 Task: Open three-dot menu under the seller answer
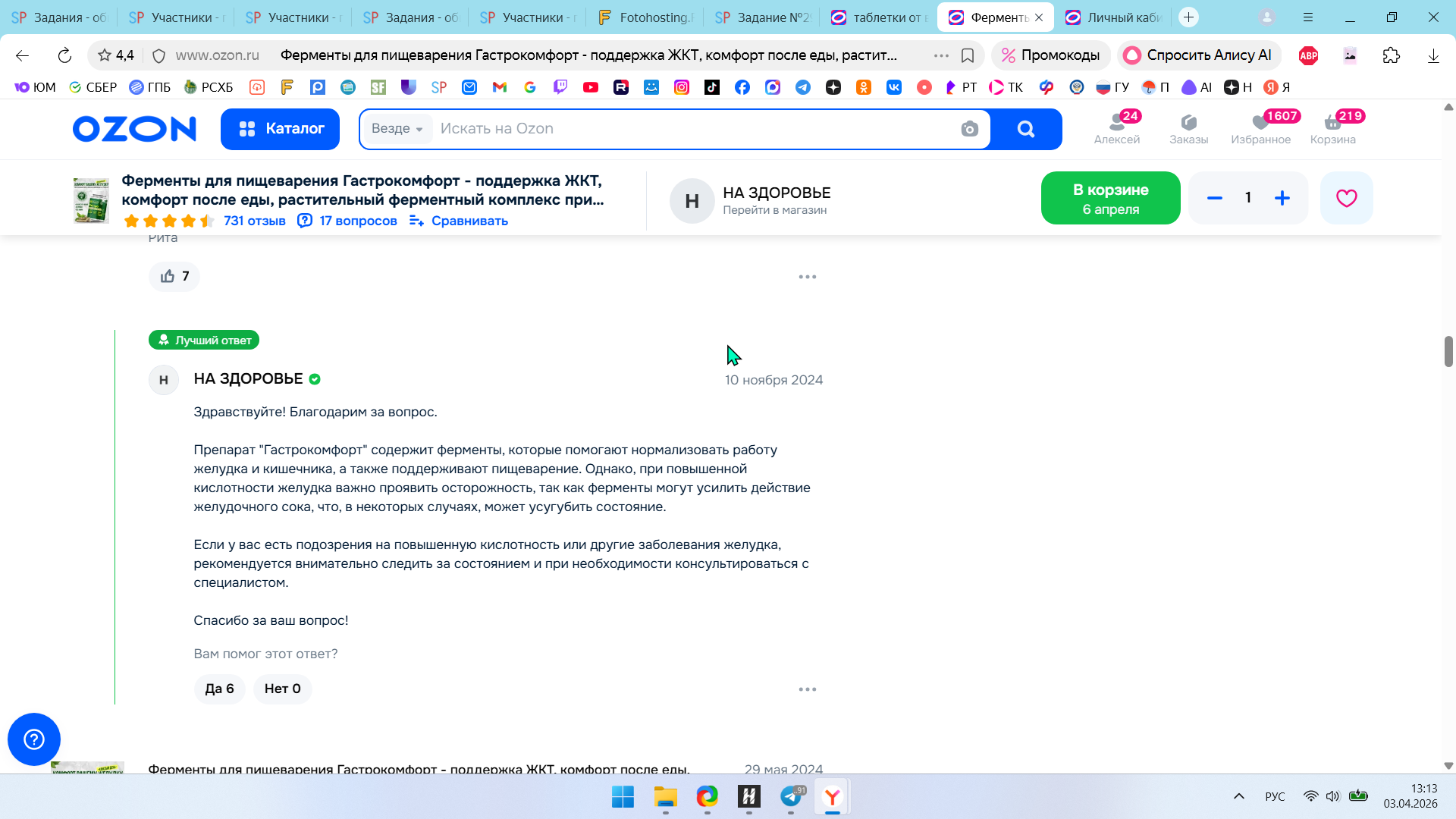pos(807,689)
